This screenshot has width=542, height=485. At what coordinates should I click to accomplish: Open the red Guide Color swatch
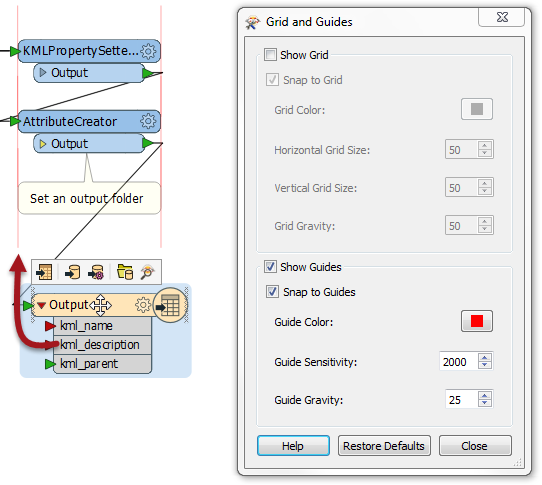click(477, 321)
